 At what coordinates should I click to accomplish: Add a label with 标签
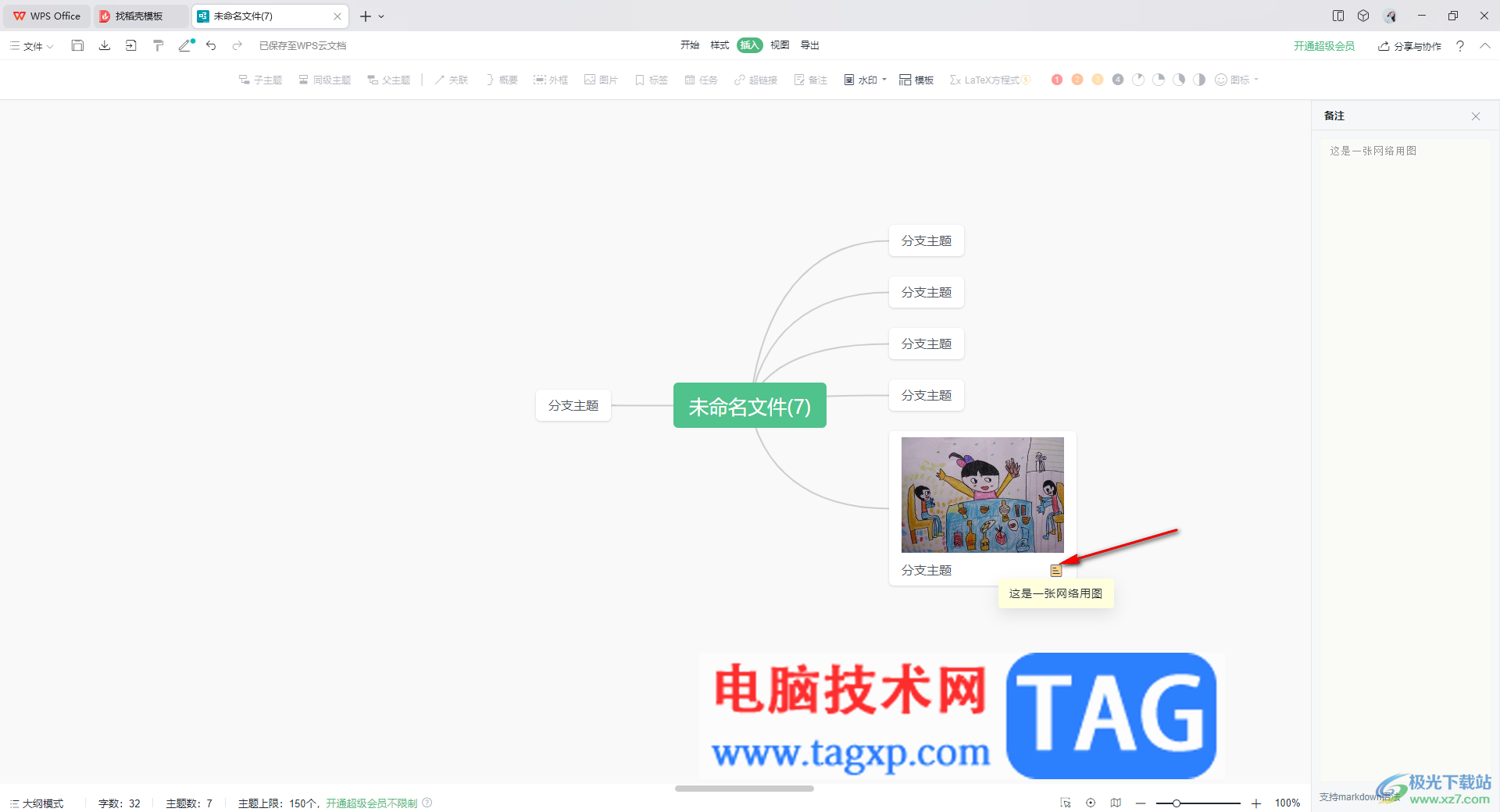[651, 80]
